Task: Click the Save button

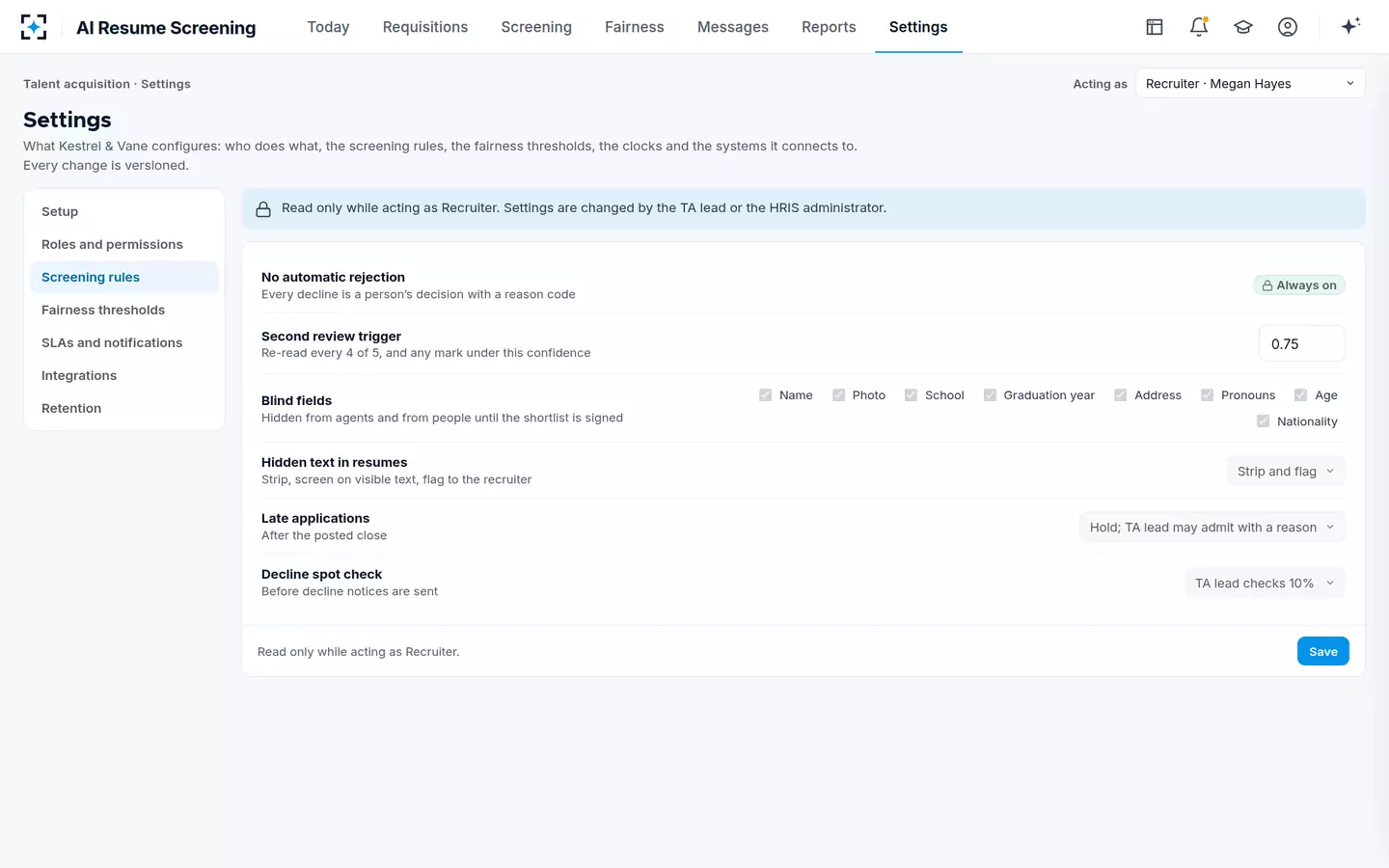Action: coord(1322,652)
